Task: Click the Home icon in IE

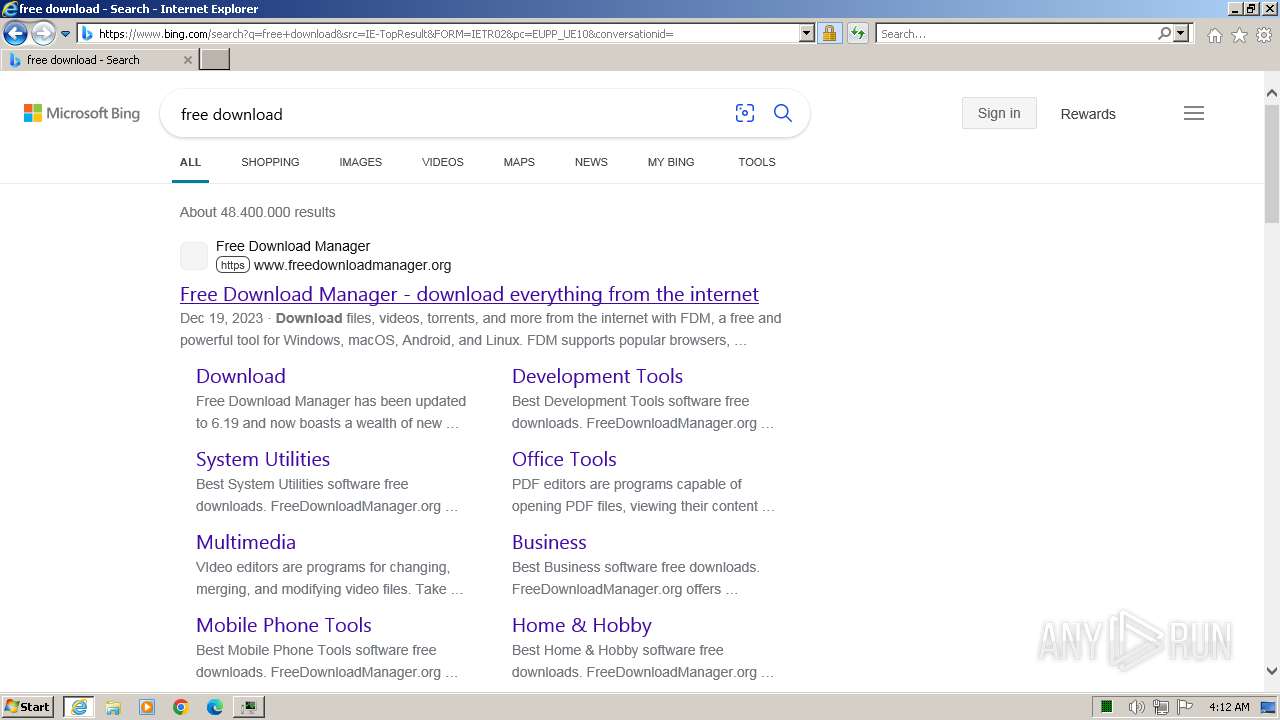Action: pyautogui.click(x=1214, y=35)
